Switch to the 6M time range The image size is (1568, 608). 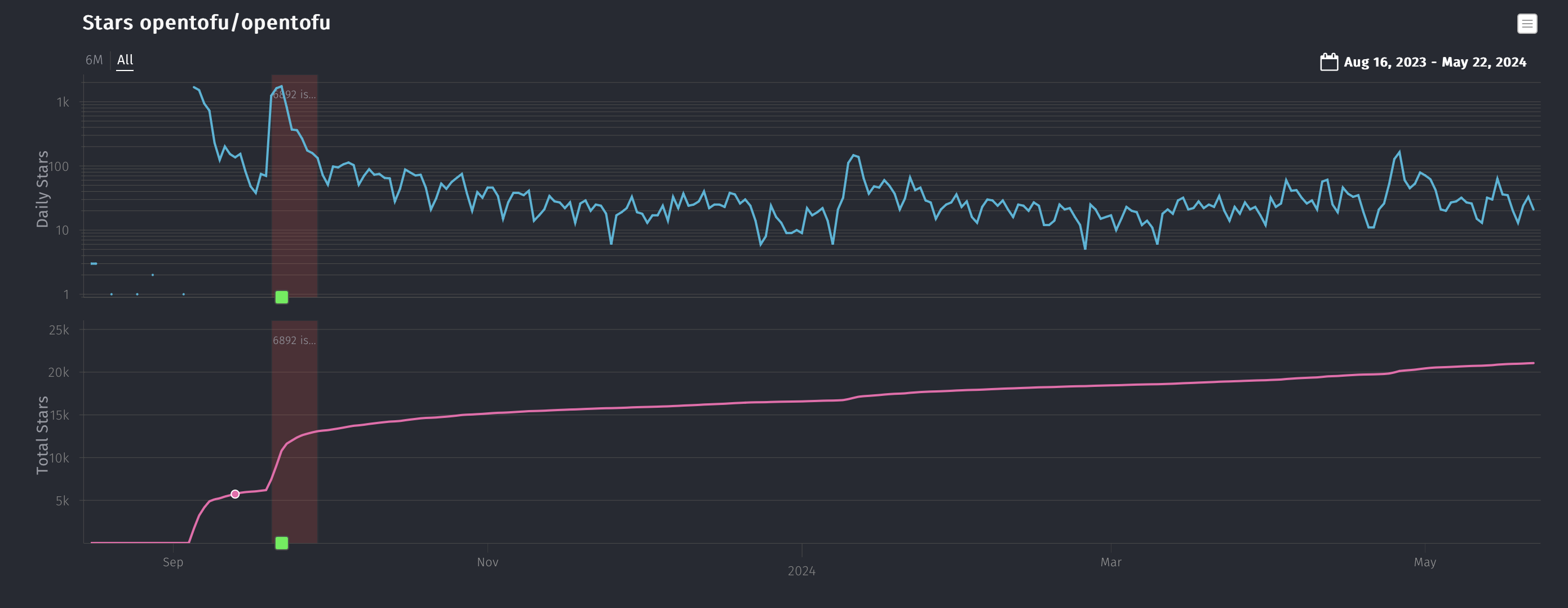pos(94,60)
